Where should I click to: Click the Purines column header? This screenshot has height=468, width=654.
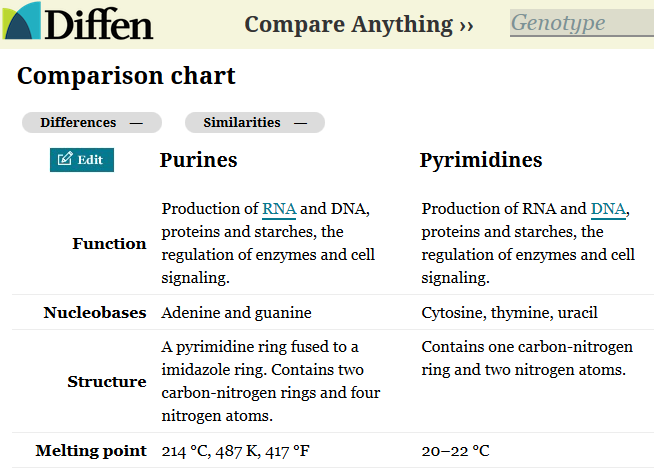[x=199, y=160]
